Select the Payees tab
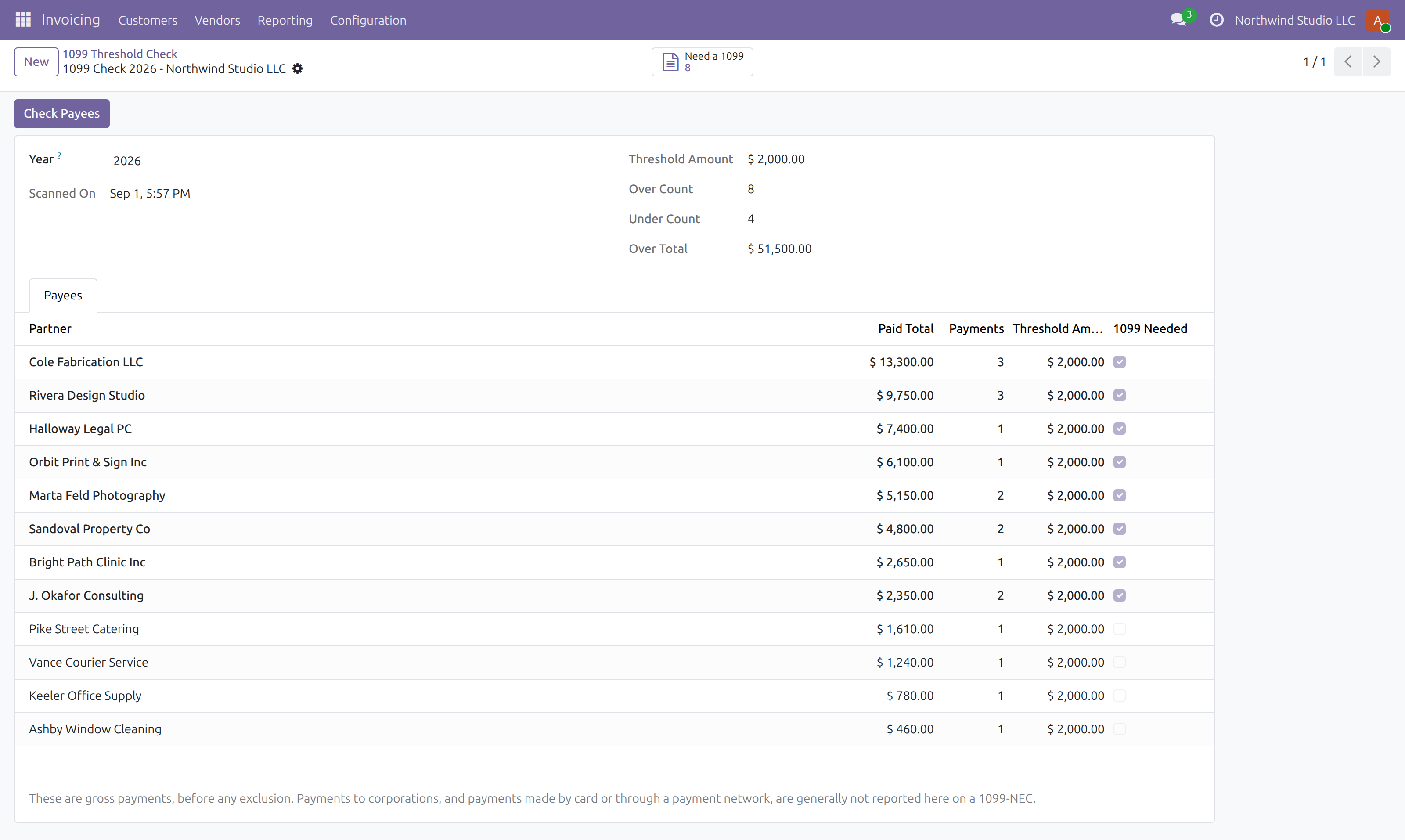The width and height of the screenshot is (1405, 840). (x=63, y=296)
